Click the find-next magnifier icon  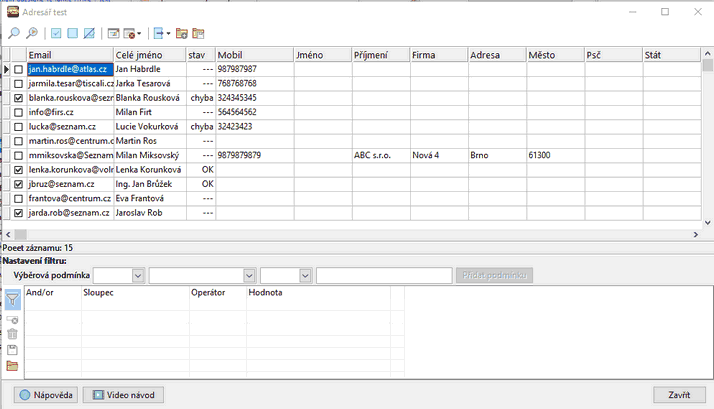coord(33,33)
